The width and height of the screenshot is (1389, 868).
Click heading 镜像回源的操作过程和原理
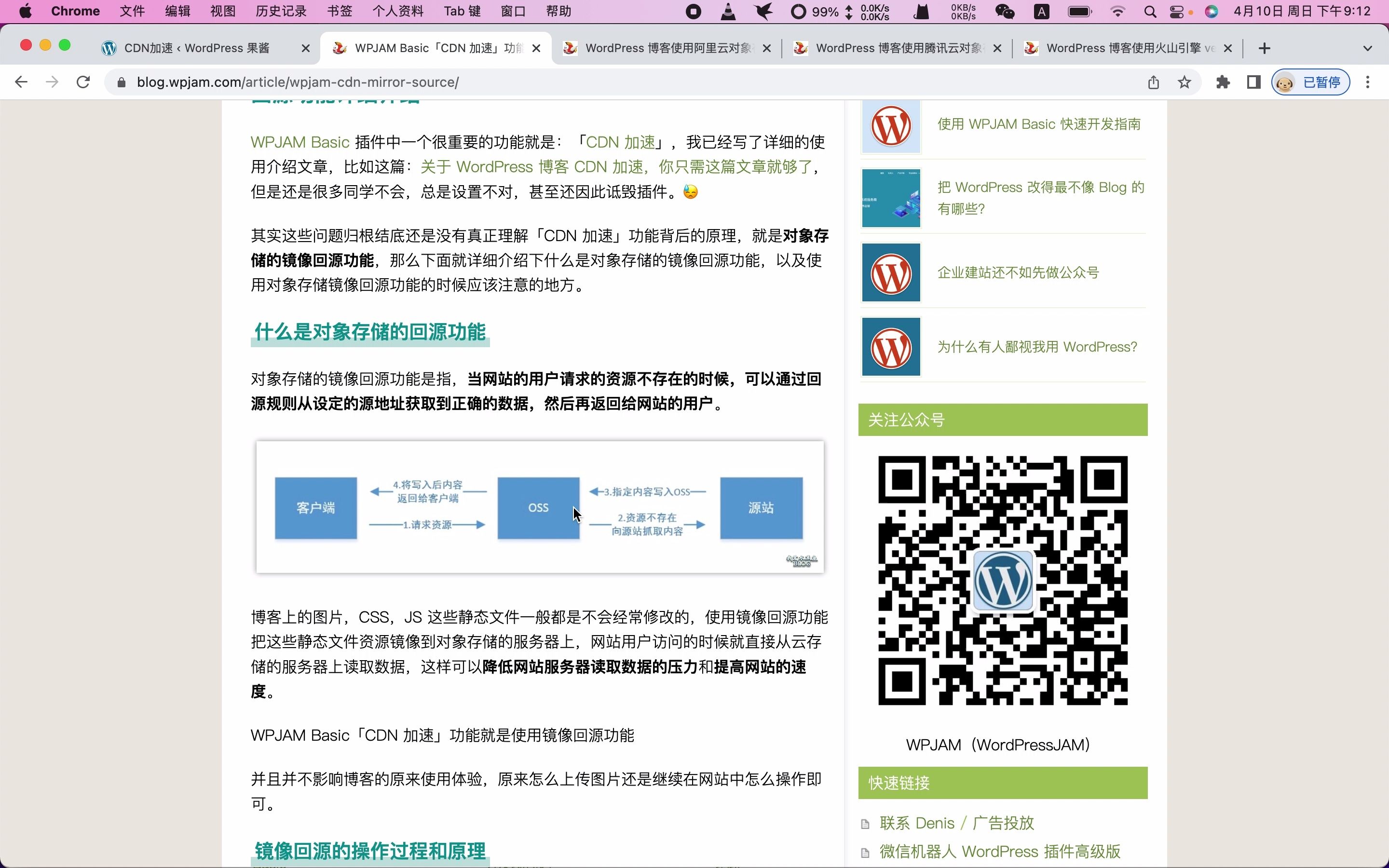(x=370, y=851)
